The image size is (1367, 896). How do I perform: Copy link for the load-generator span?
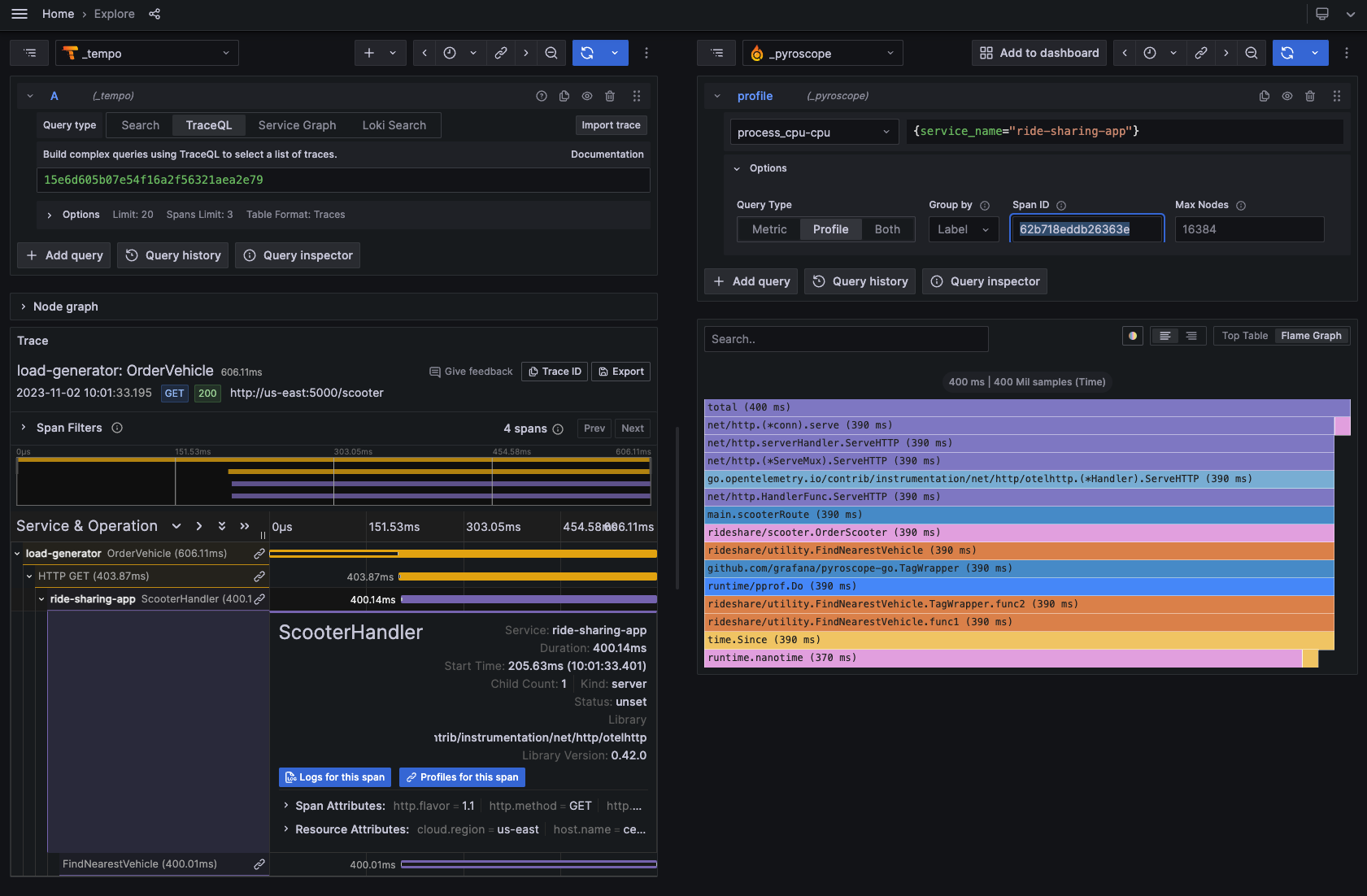pyautogui.click(x=259, y=554)
